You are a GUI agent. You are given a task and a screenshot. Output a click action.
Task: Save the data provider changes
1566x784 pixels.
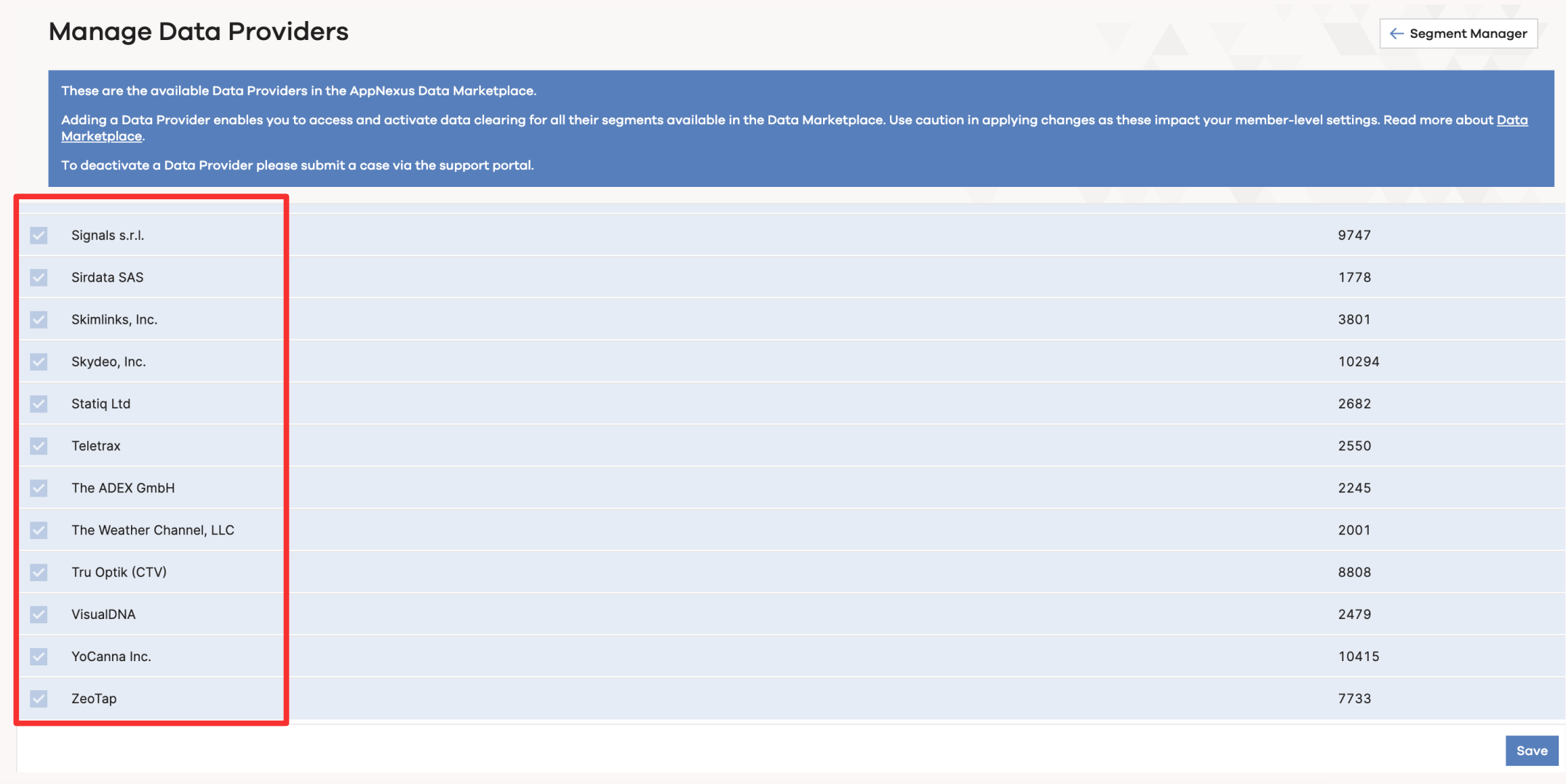click(1532, 751)
